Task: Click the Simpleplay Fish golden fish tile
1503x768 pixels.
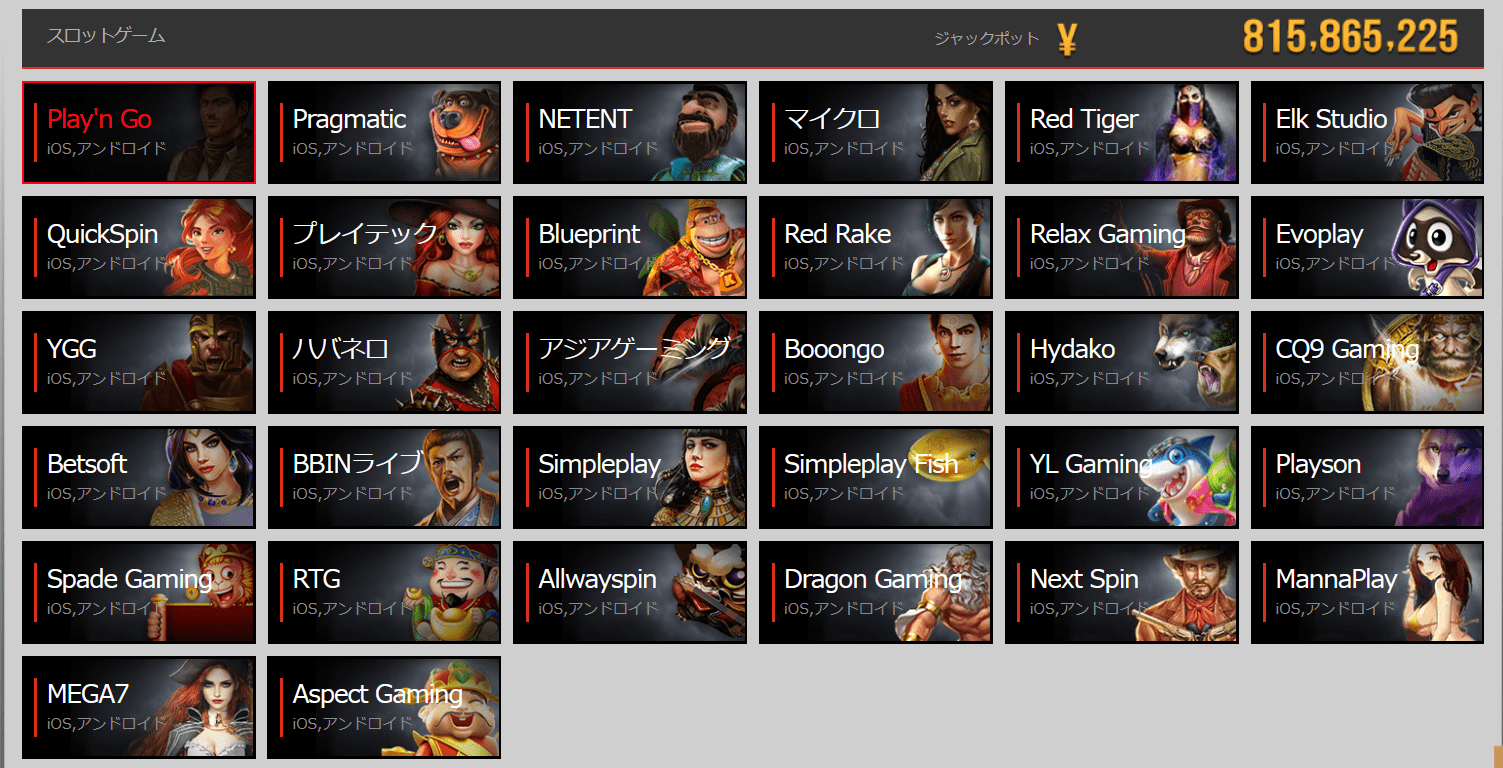Action: point(876,478)
